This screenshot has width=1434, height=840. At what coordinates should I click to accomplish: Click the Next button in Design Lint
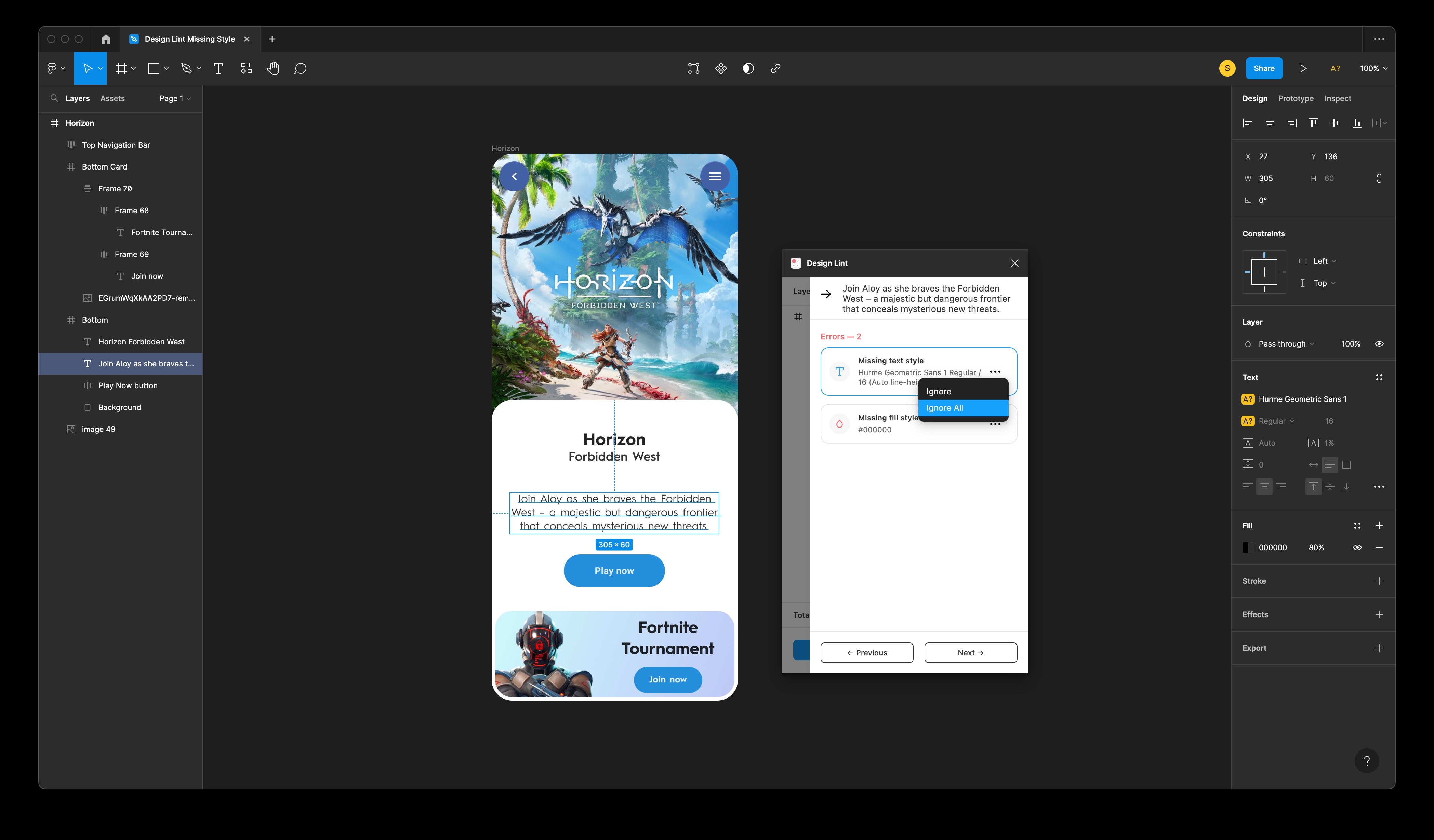pyautogui.click(x=970, y=652)
